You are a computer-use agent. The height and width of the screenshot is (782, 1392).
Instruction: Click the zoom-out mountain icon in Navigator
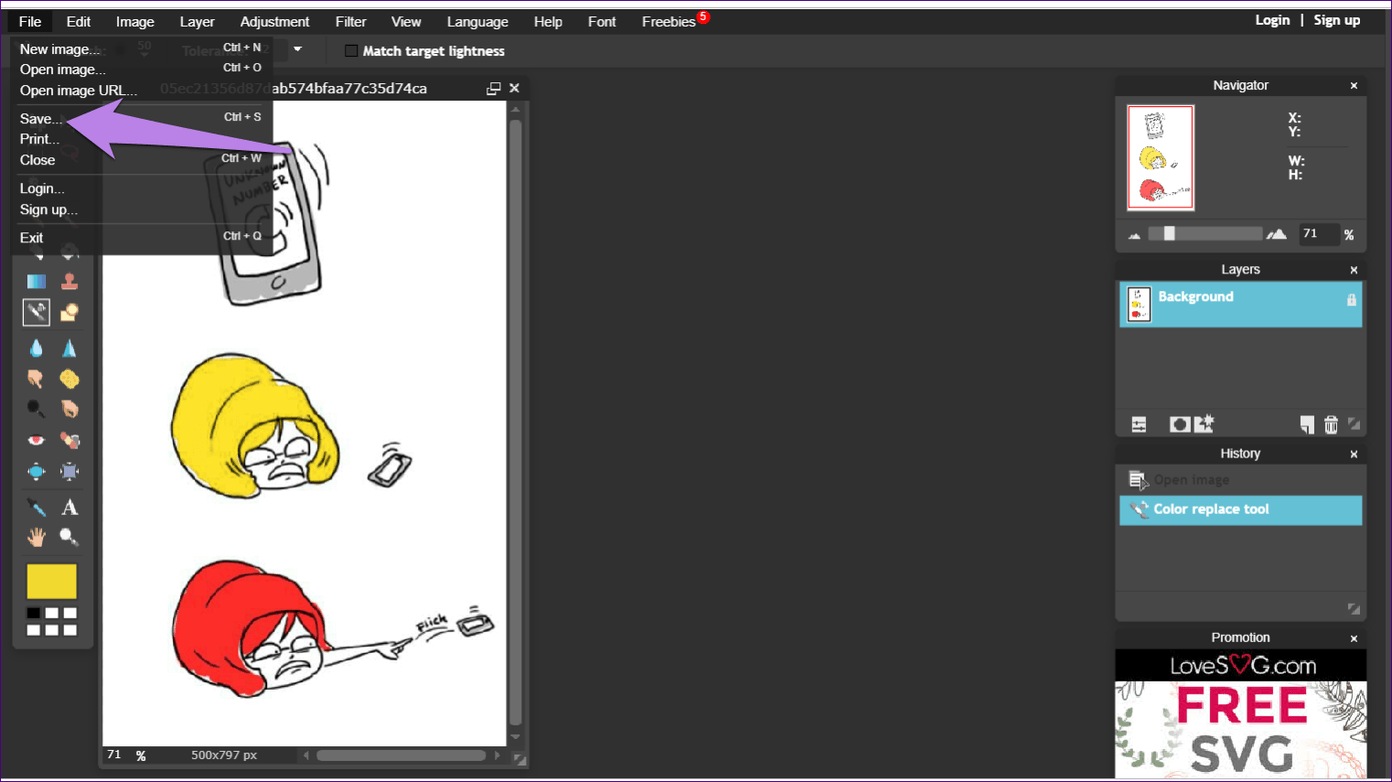tap(1134, 236)
